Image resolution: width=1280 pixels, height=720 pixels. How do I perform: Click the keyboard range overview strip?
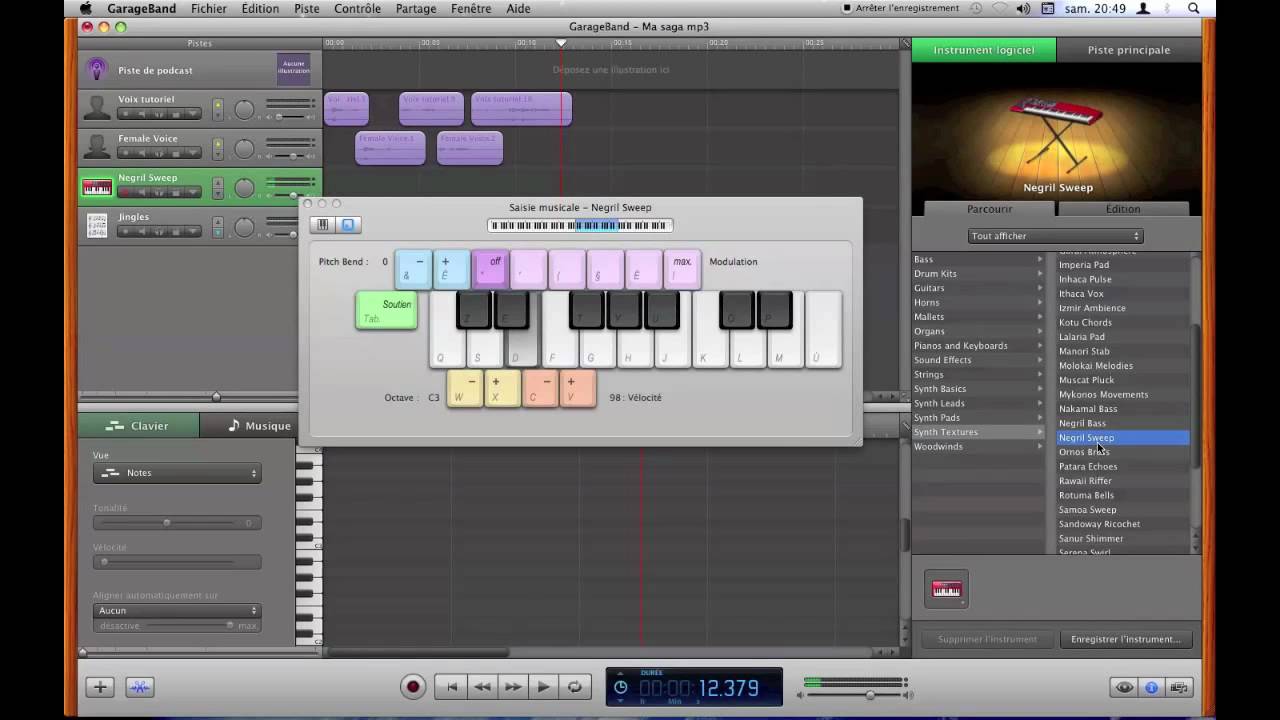(x=580, y=226)
